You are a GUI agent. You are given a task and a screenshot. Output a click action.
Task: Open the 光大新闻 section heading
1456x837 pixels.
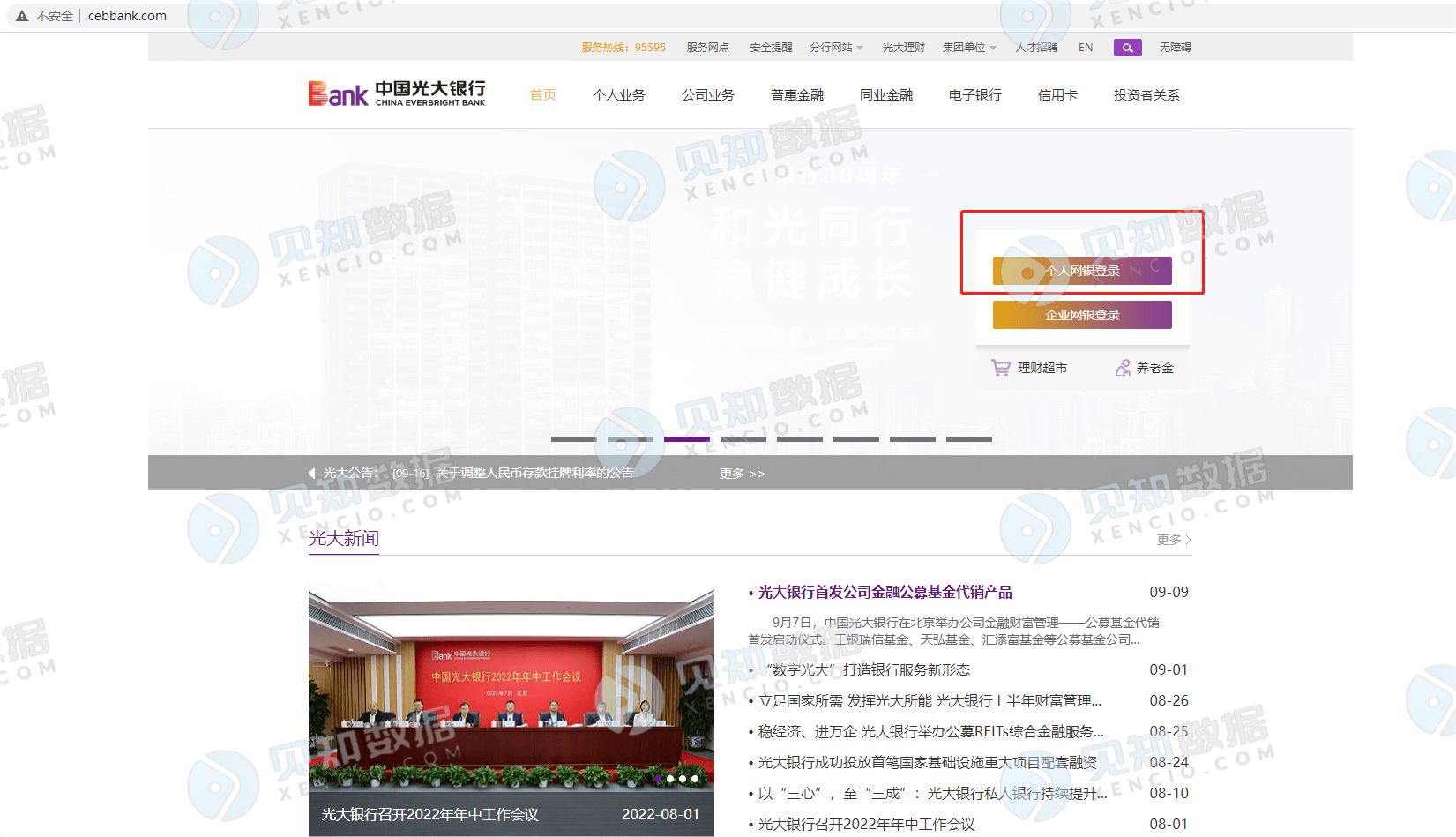pos(344,538)
